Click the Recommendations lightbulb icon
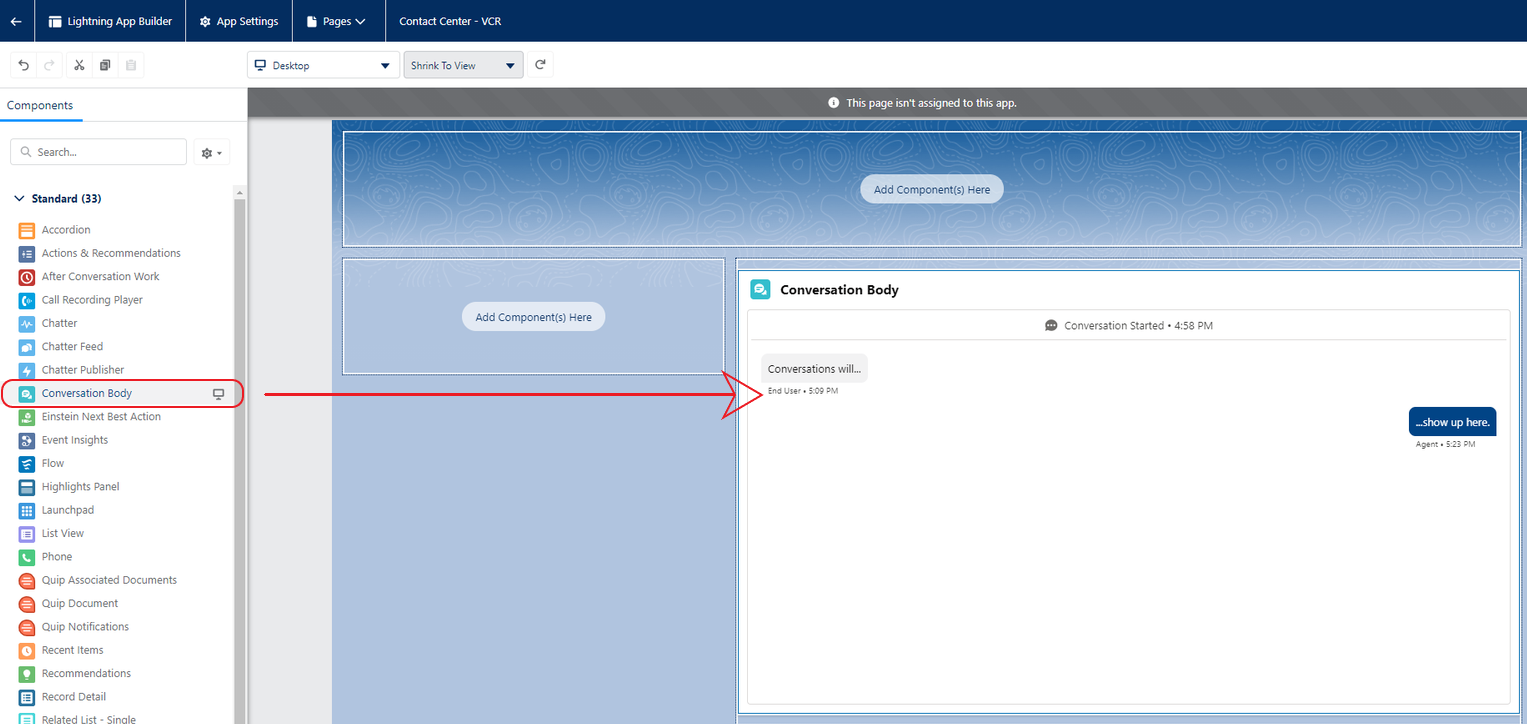 tap(27, 674)
